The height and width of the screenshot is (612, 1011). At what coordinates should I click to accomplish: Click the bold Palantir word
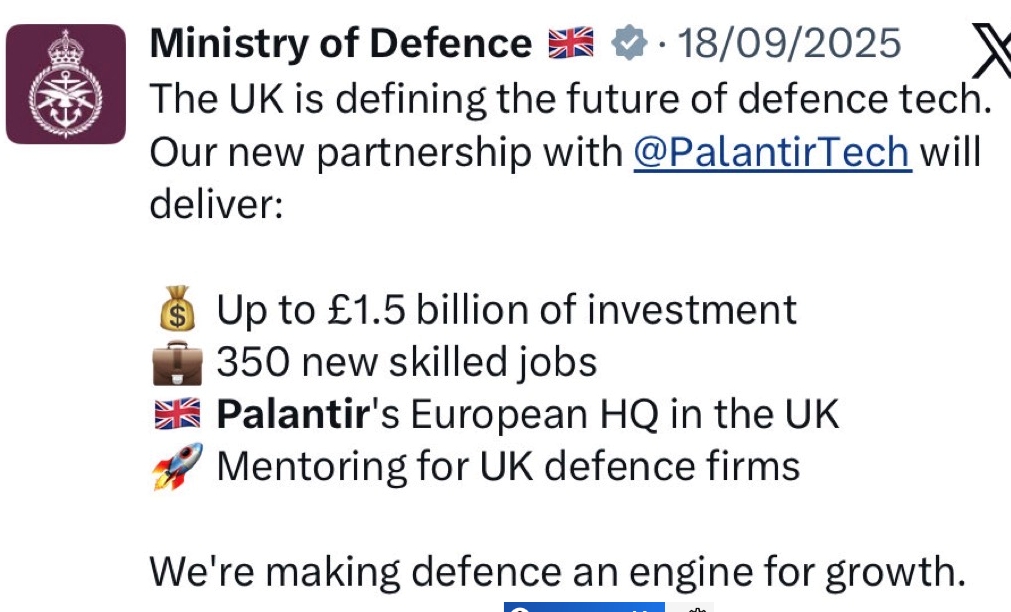pos(292,414)
